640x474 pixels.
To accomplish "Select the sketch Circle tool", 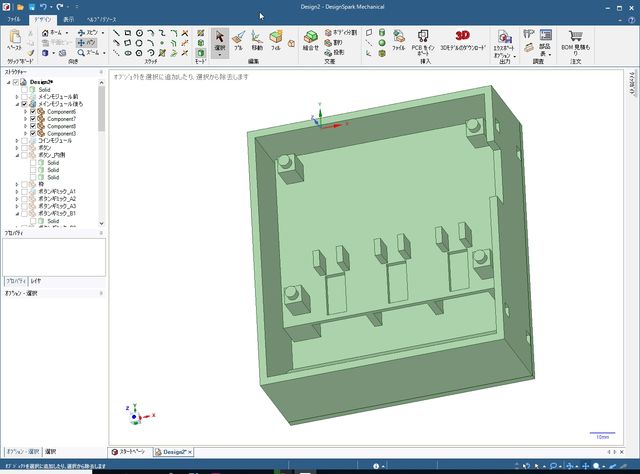I will pyautogui.click(x=139, y=33).
